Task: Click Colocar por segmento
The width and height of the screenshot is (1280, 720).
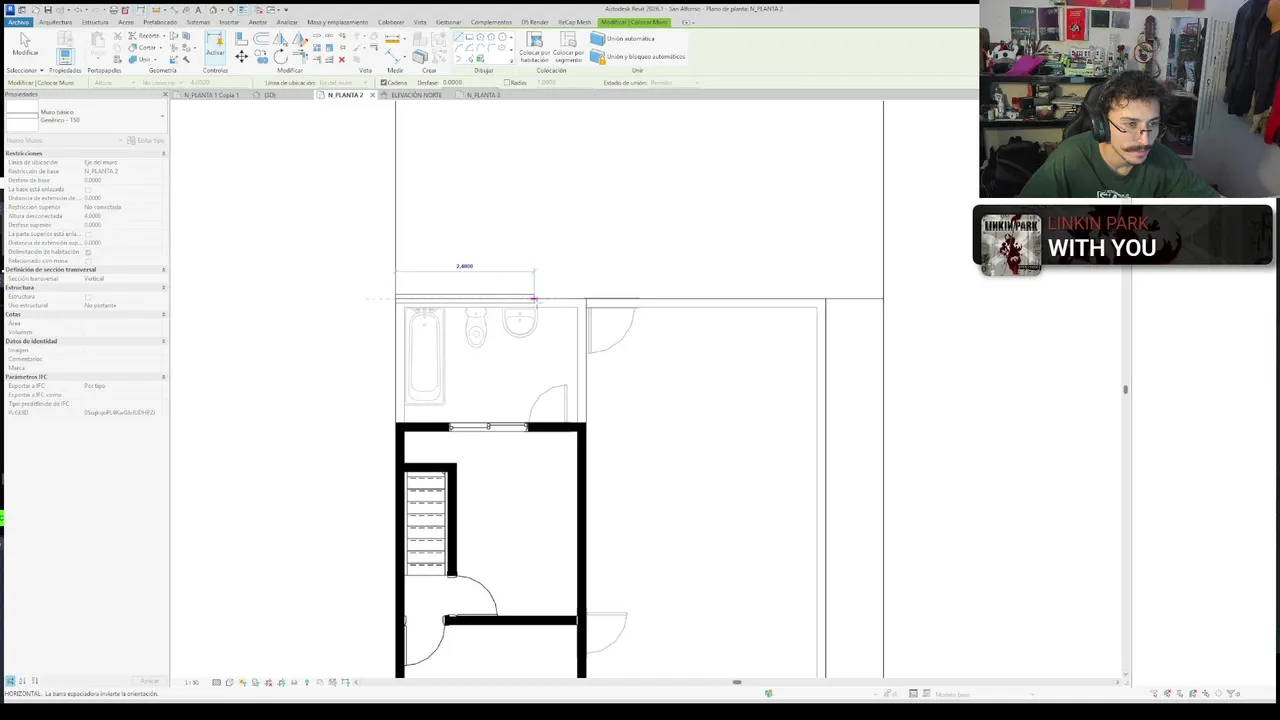Action: [x=568, y=47]
